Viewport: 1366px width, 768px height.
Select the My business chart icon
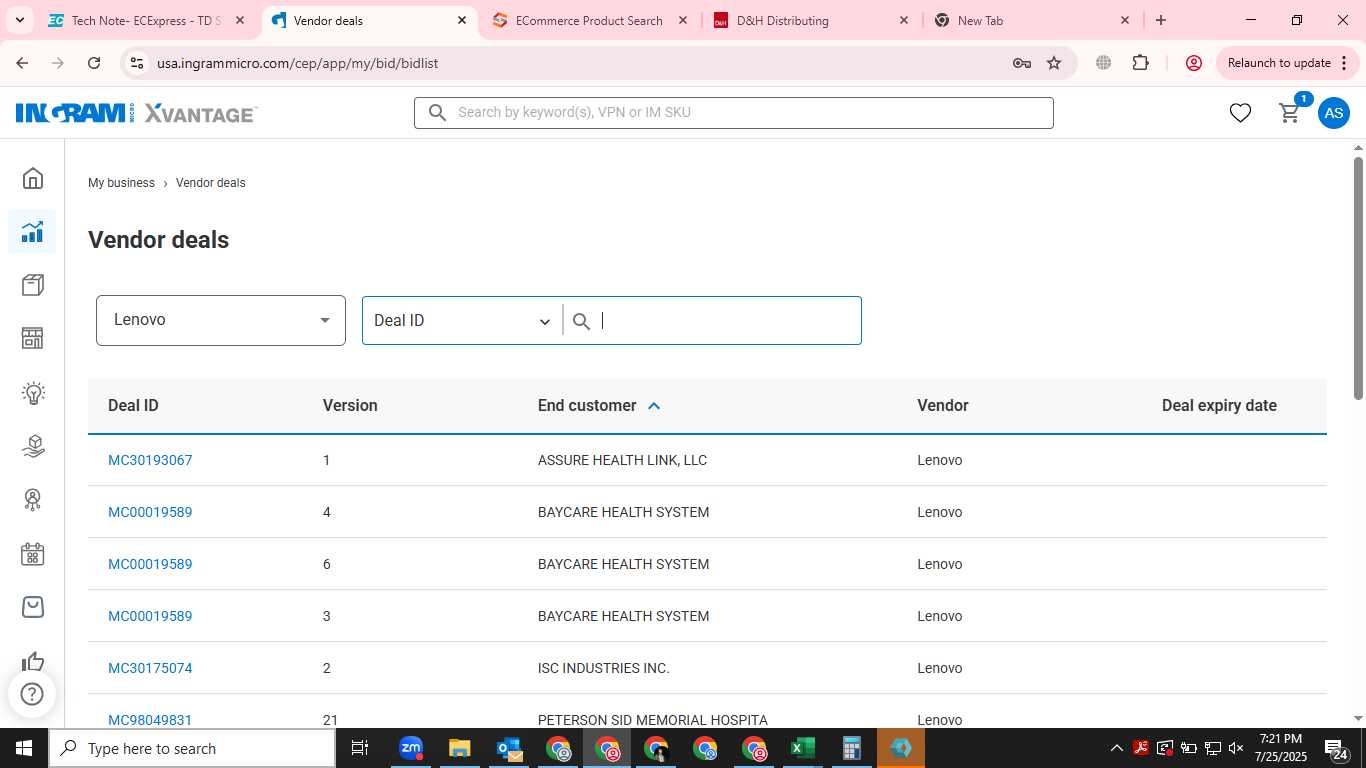33,232
